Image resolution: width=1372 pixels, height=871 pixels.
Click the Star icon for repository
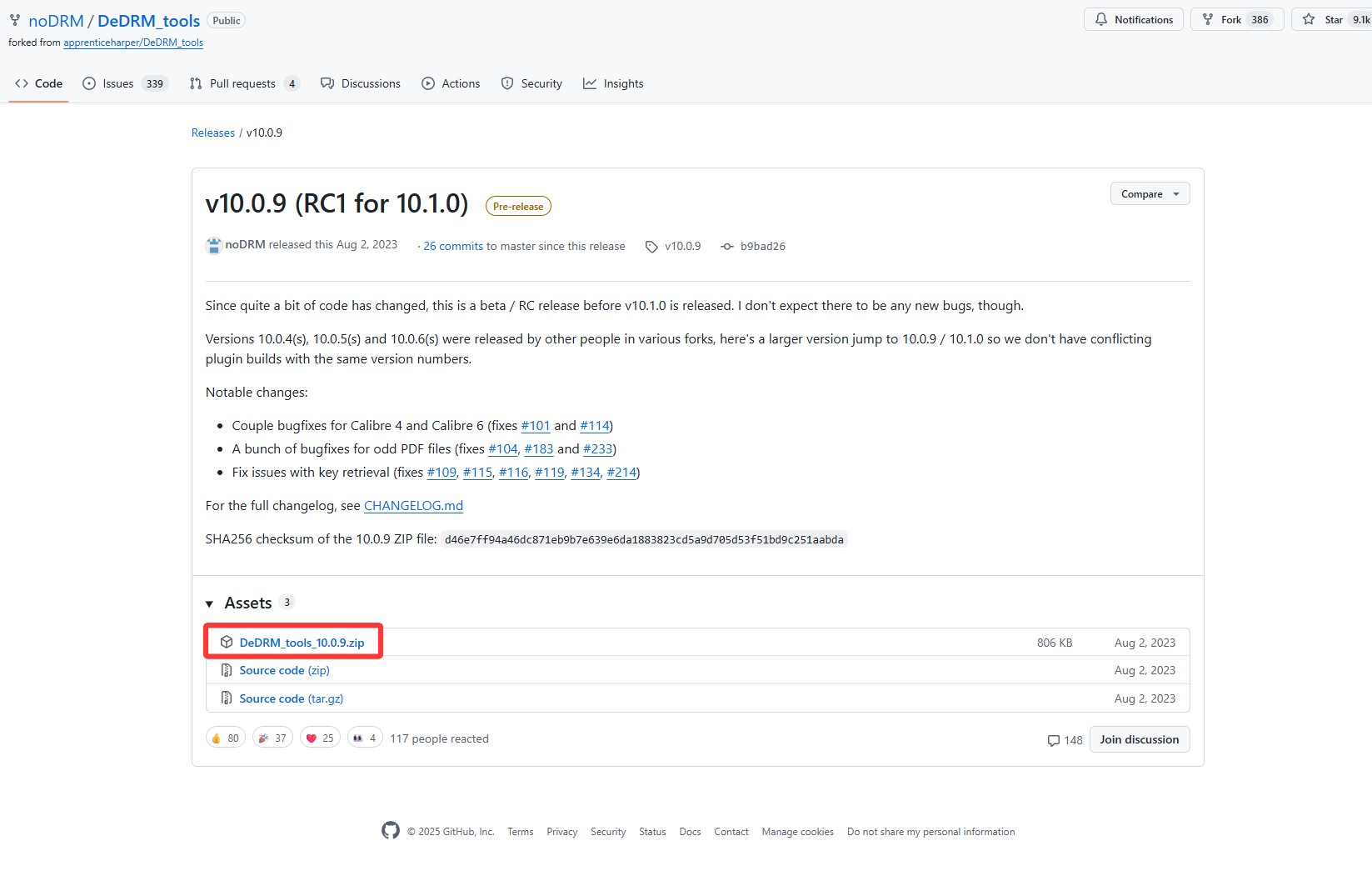click(x=1309, y=20)
